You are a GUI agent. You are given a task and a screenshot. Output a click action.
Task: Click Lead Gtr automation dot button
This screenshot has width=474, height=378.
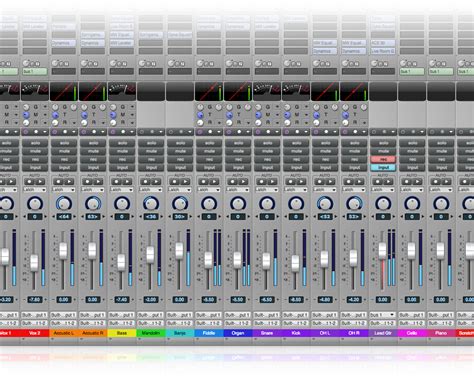(x=378, y=182)
